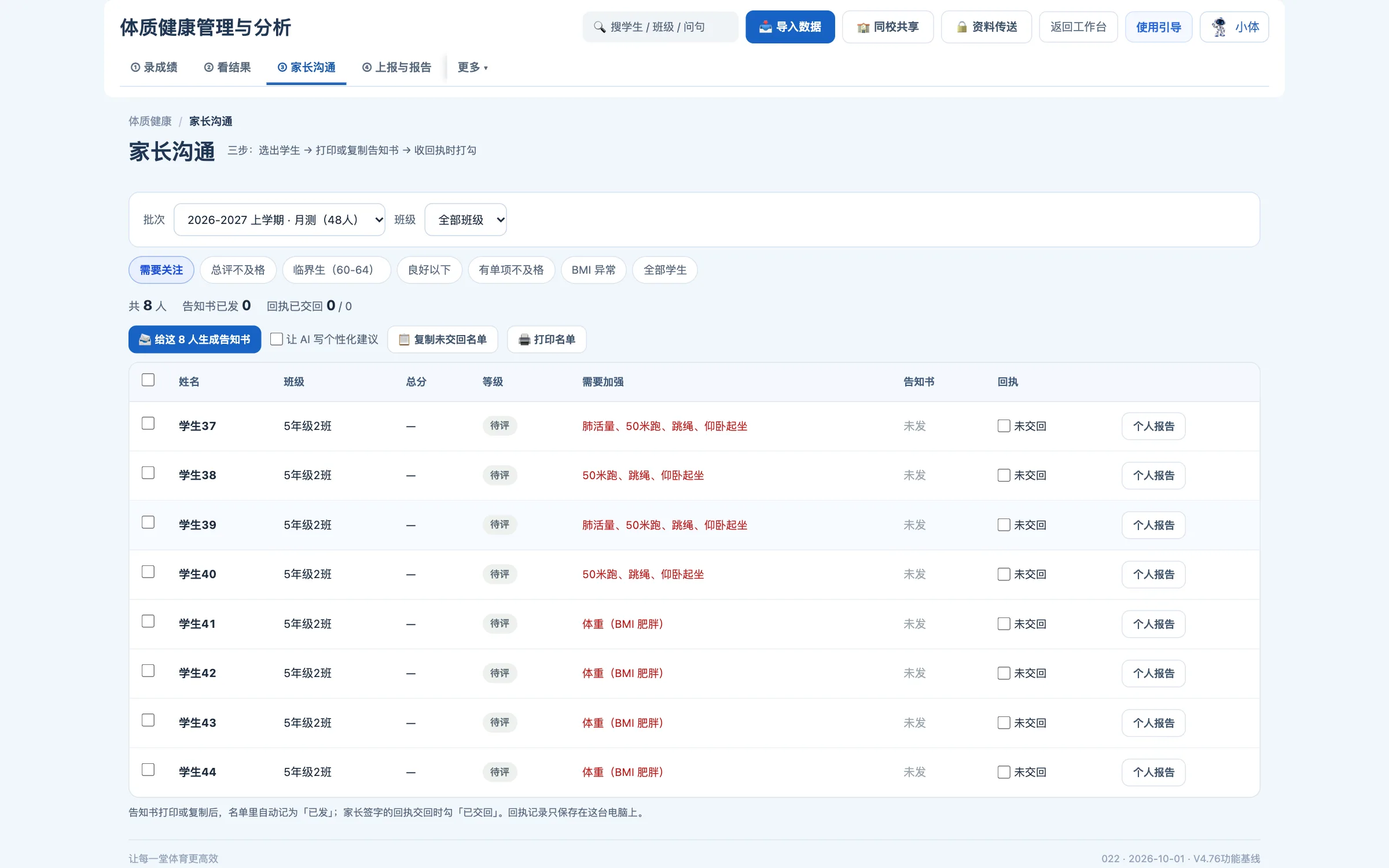The image size is (1389, 868).
Task: Enable 让 AI 写个性化建议 checkbox
Action: (277, 339)
